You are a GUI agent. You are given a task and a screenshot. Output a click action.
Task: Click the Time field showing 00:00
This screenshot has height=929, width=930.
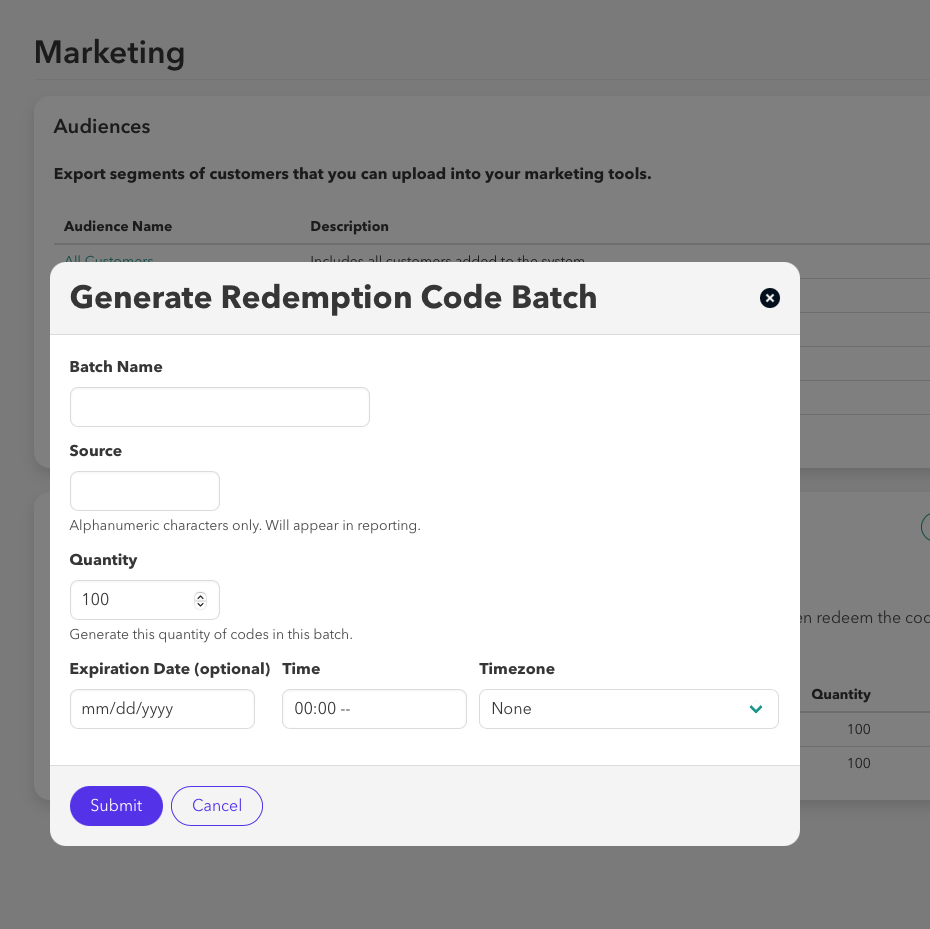tap(374, 709)
